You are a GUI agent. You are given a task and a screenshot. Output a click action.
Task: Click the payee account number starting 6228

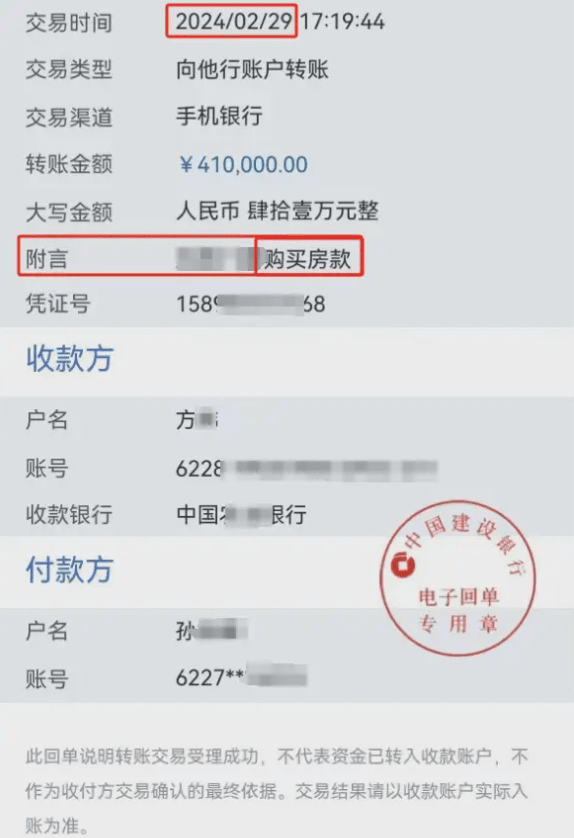[x=307, y=469]
